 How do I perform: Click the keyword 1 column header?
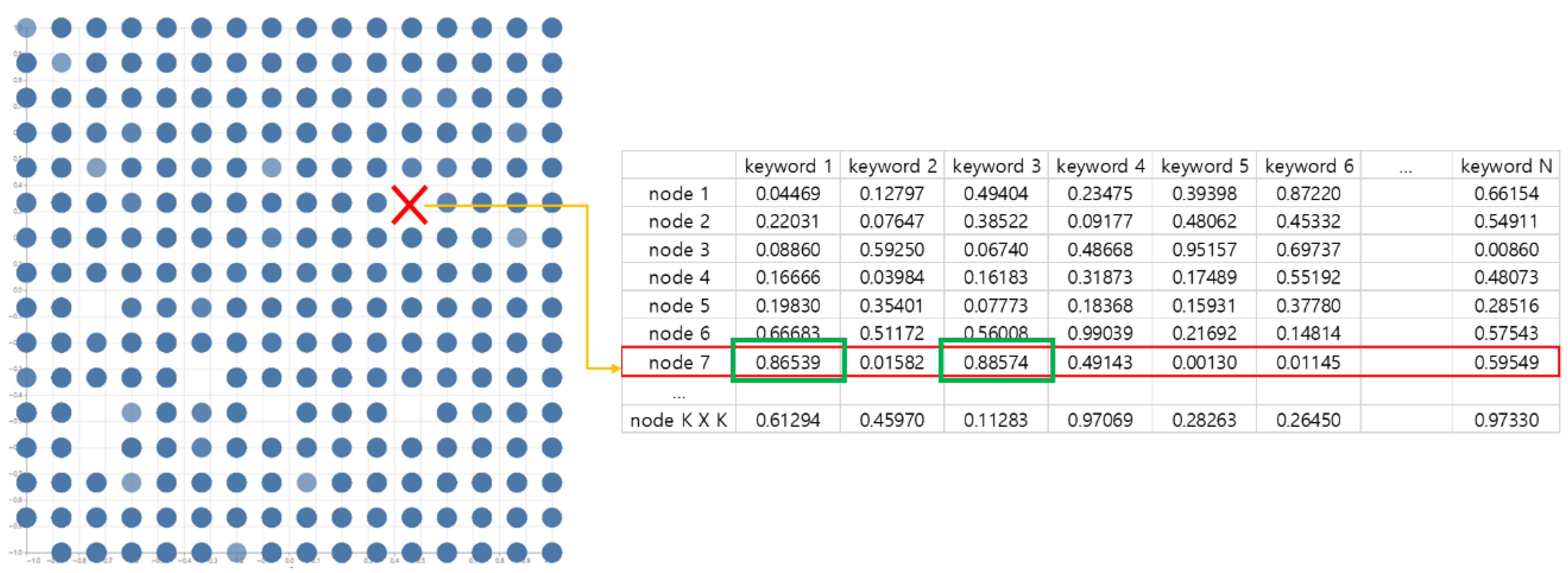pyautogui.click(x=788, y=166)
